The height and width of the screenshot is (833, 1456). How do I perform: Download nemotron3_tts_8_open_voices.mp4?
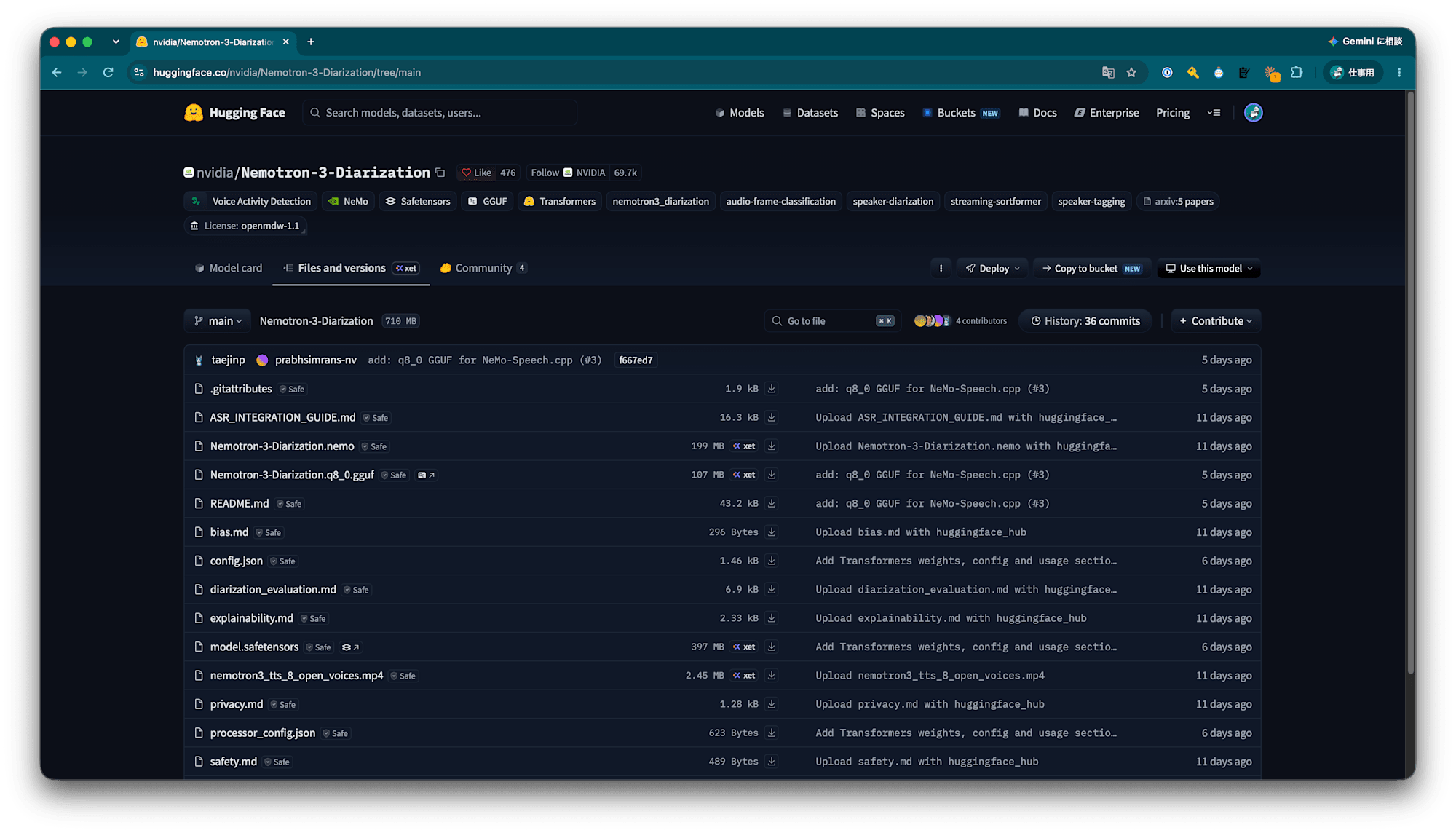click(772, 676)
